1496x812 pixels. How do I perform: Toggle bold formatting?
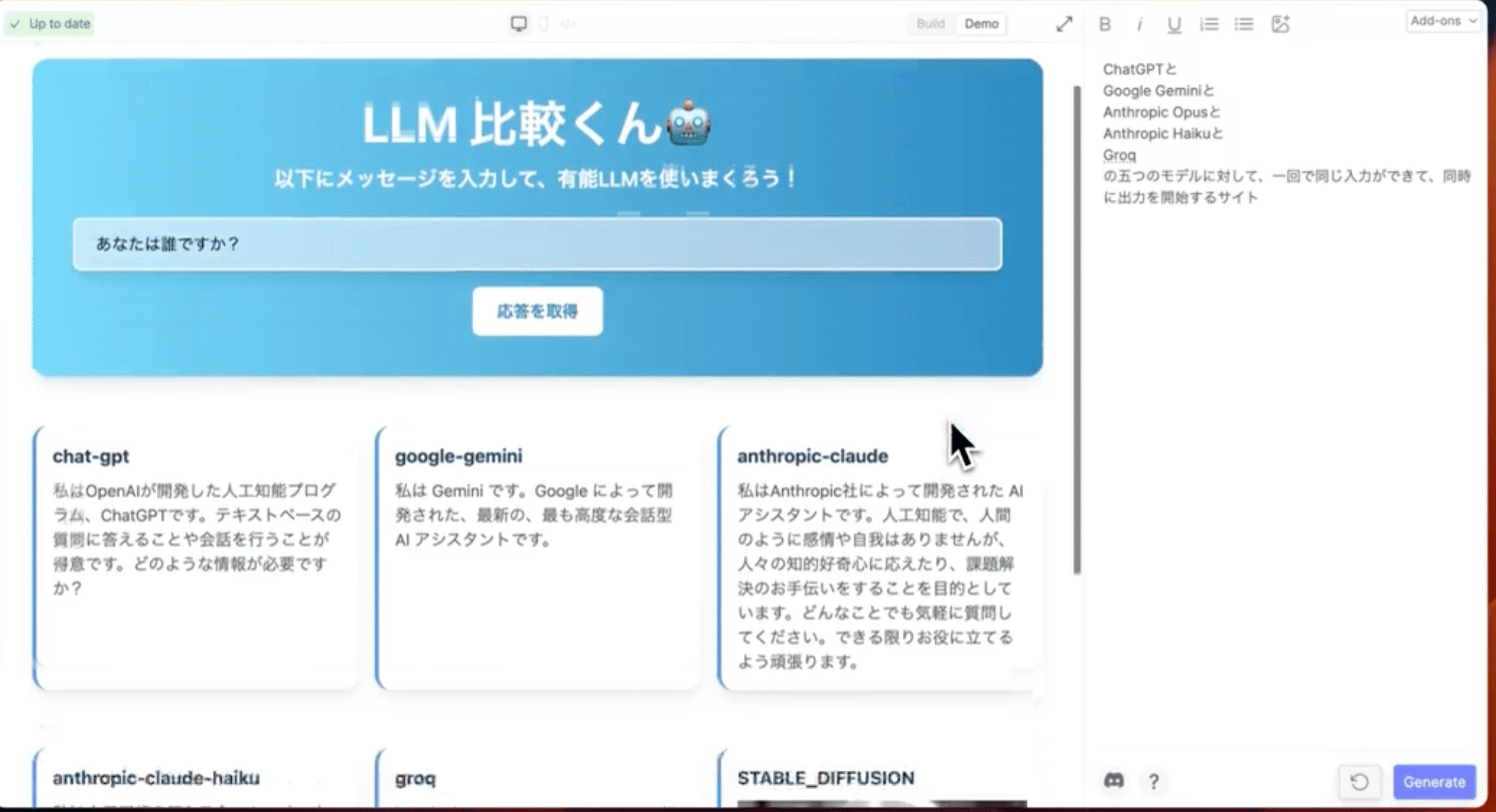click(1105, 24)
